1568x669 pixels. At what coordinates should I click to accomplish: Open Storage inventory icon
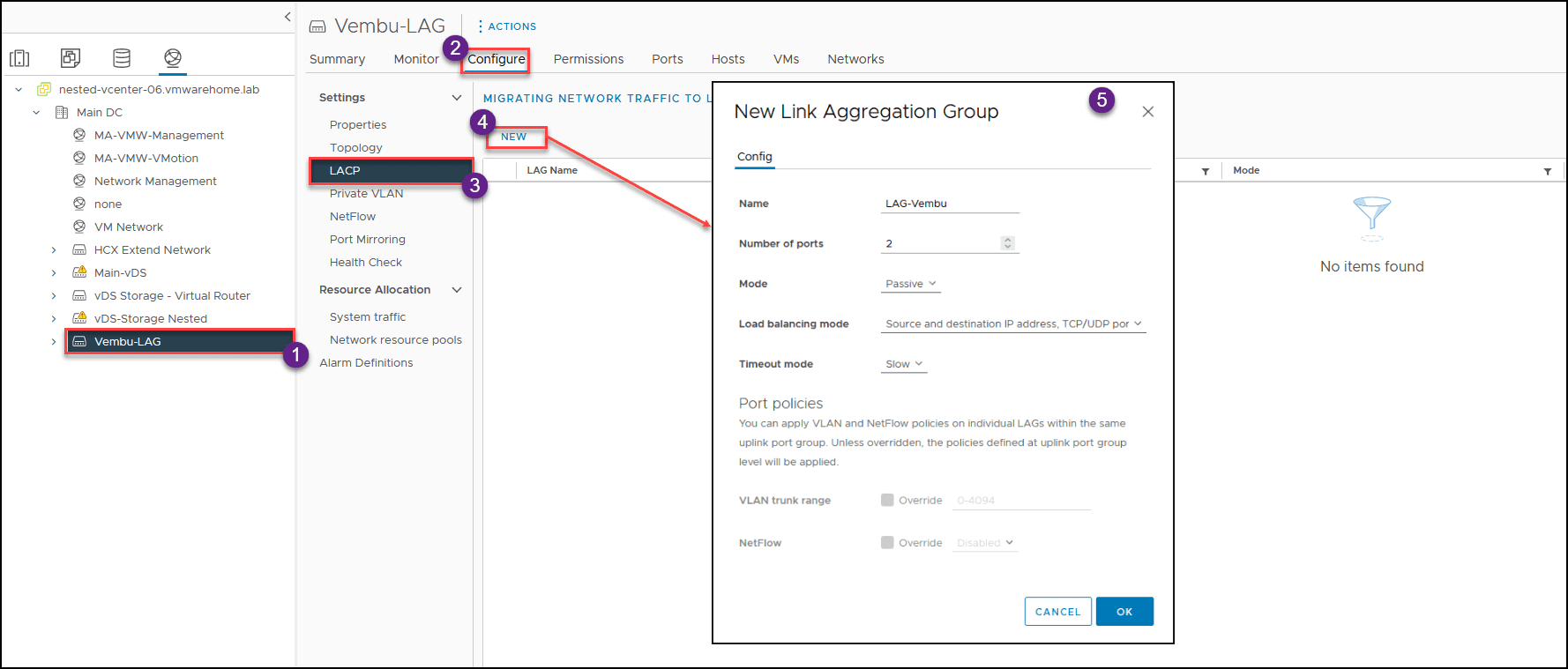pos(122,58)
